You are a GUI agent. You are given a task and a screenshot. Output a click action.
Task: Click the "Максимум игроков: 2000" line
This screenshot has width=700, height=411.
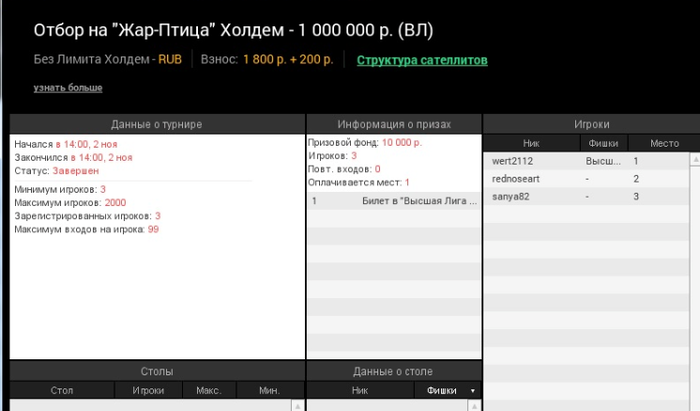[70, 203]
